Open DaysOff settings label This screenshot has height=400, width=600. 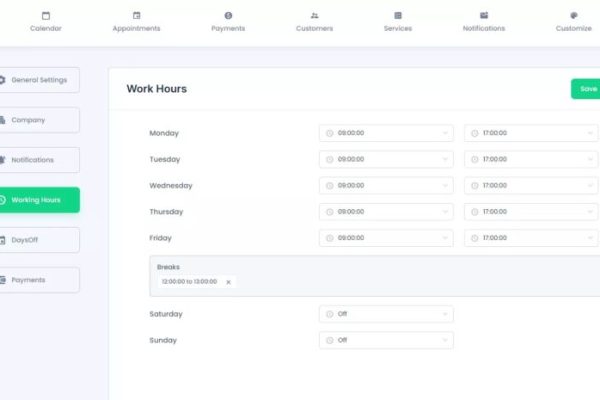coord(25,240)
